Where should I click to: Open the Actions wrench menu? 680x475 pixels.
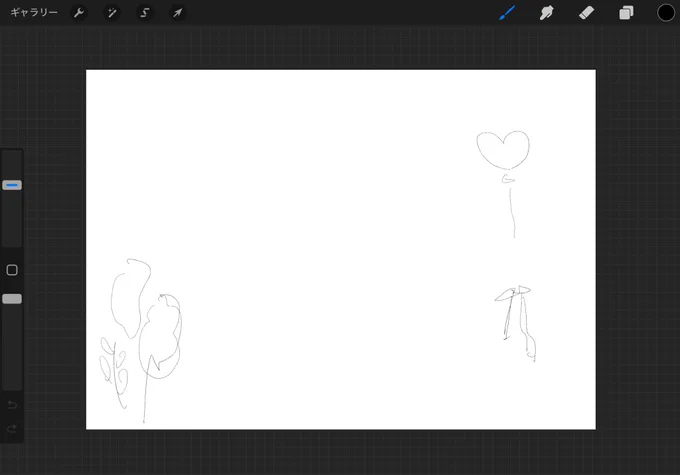78,13
